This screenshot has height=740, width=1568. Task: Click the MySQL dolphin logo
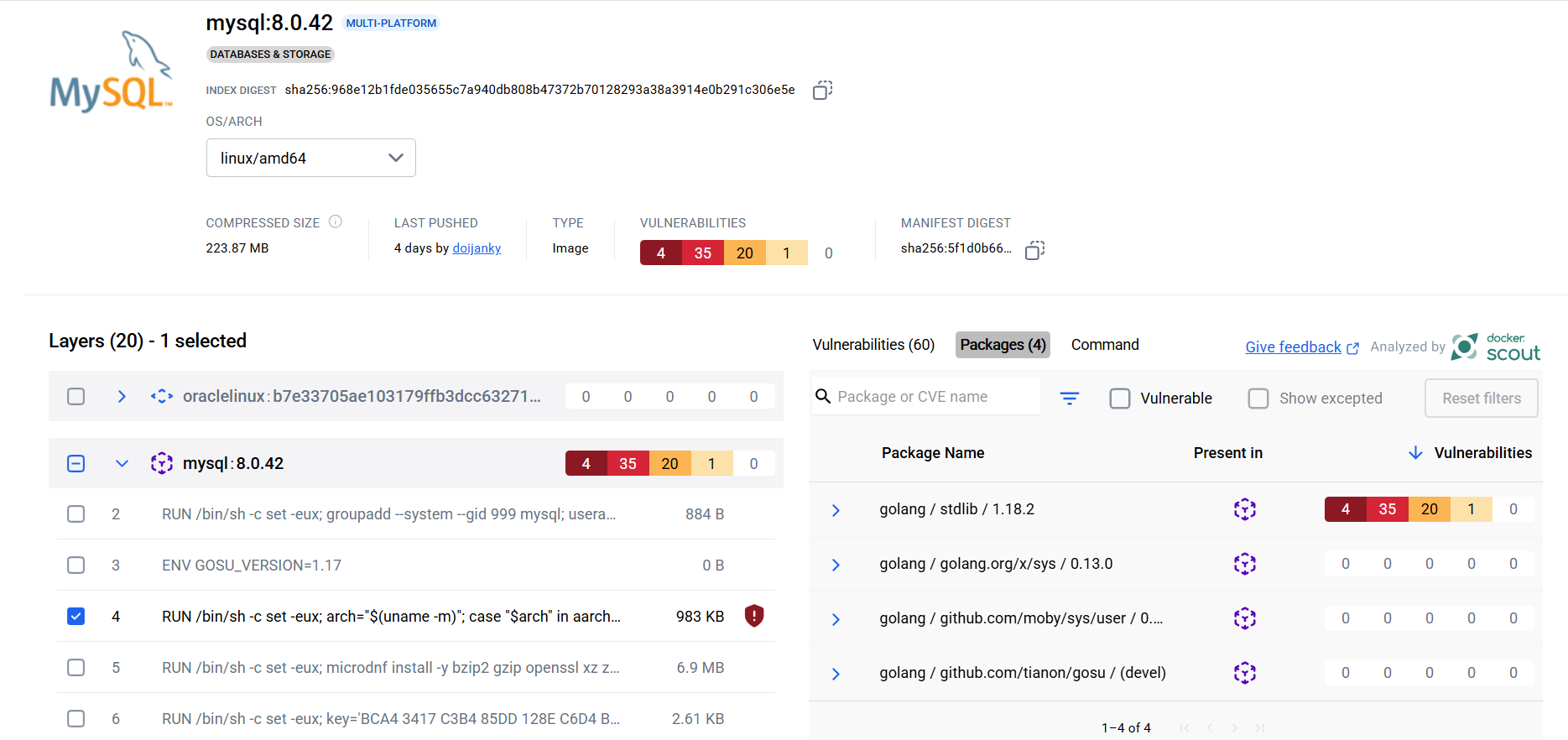(x=112, y=72)
